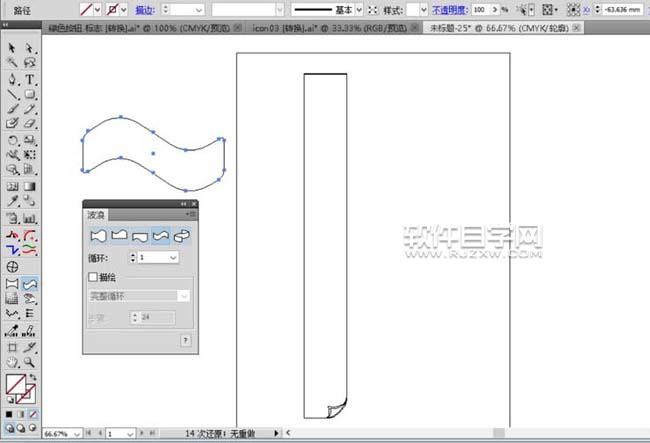Viewport: 650px width, 443px height.
Task: Select the Eyedropper tool
Action: [12, 201]
